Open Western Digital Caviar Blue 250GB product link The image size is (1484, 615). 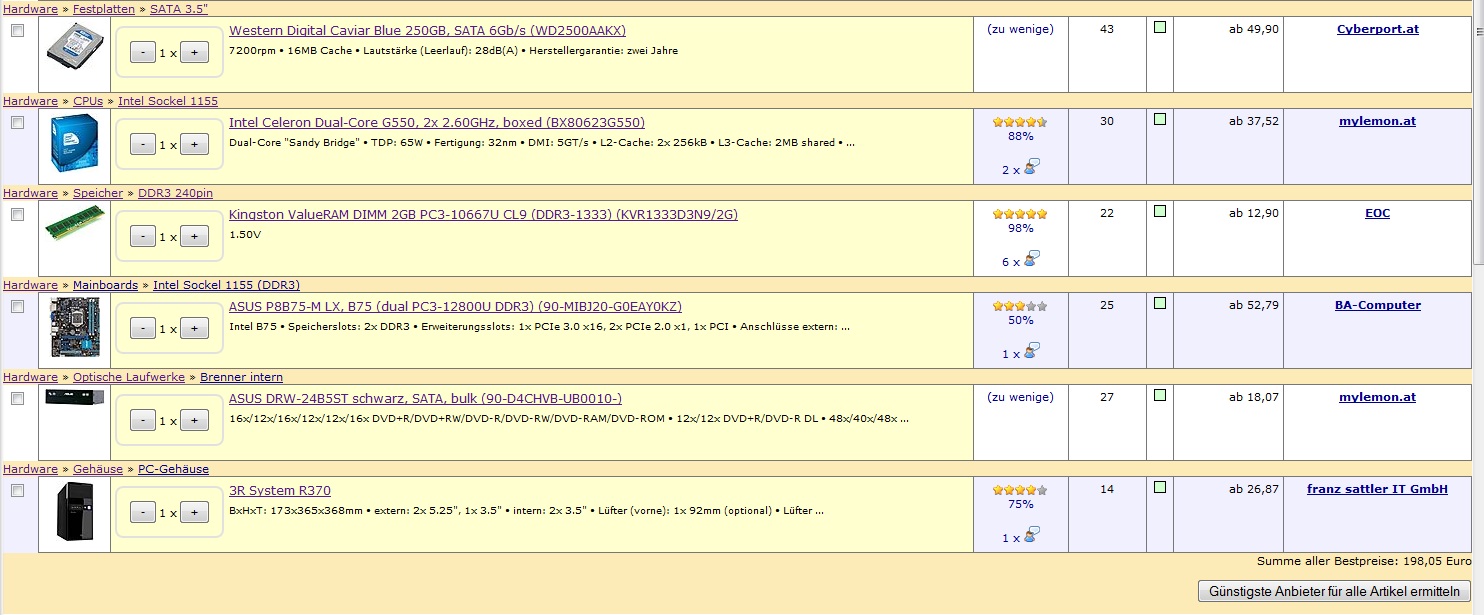(x=427, y=31)
